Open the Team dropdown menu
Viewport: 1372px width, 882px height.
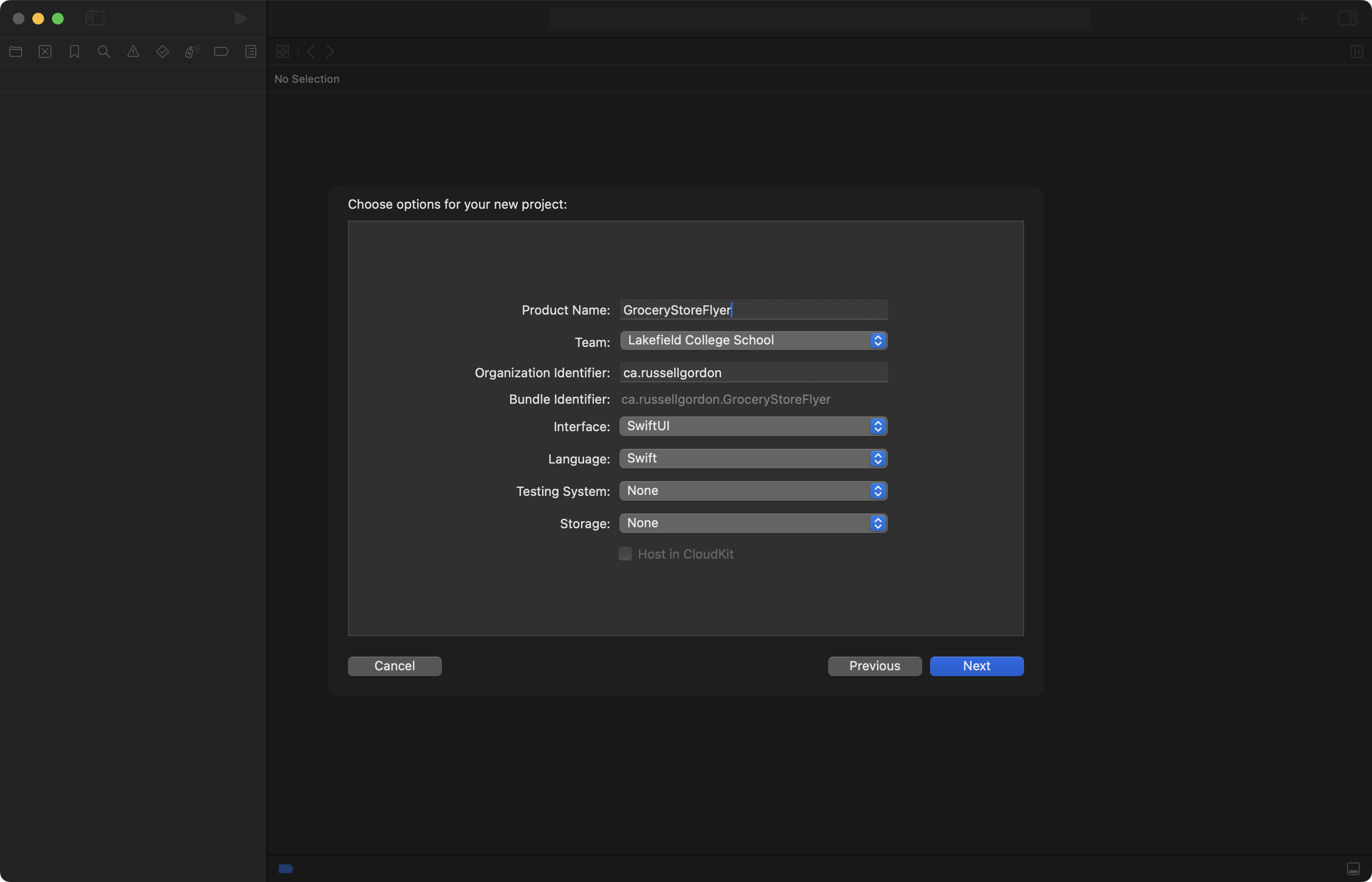click(753, 340)
